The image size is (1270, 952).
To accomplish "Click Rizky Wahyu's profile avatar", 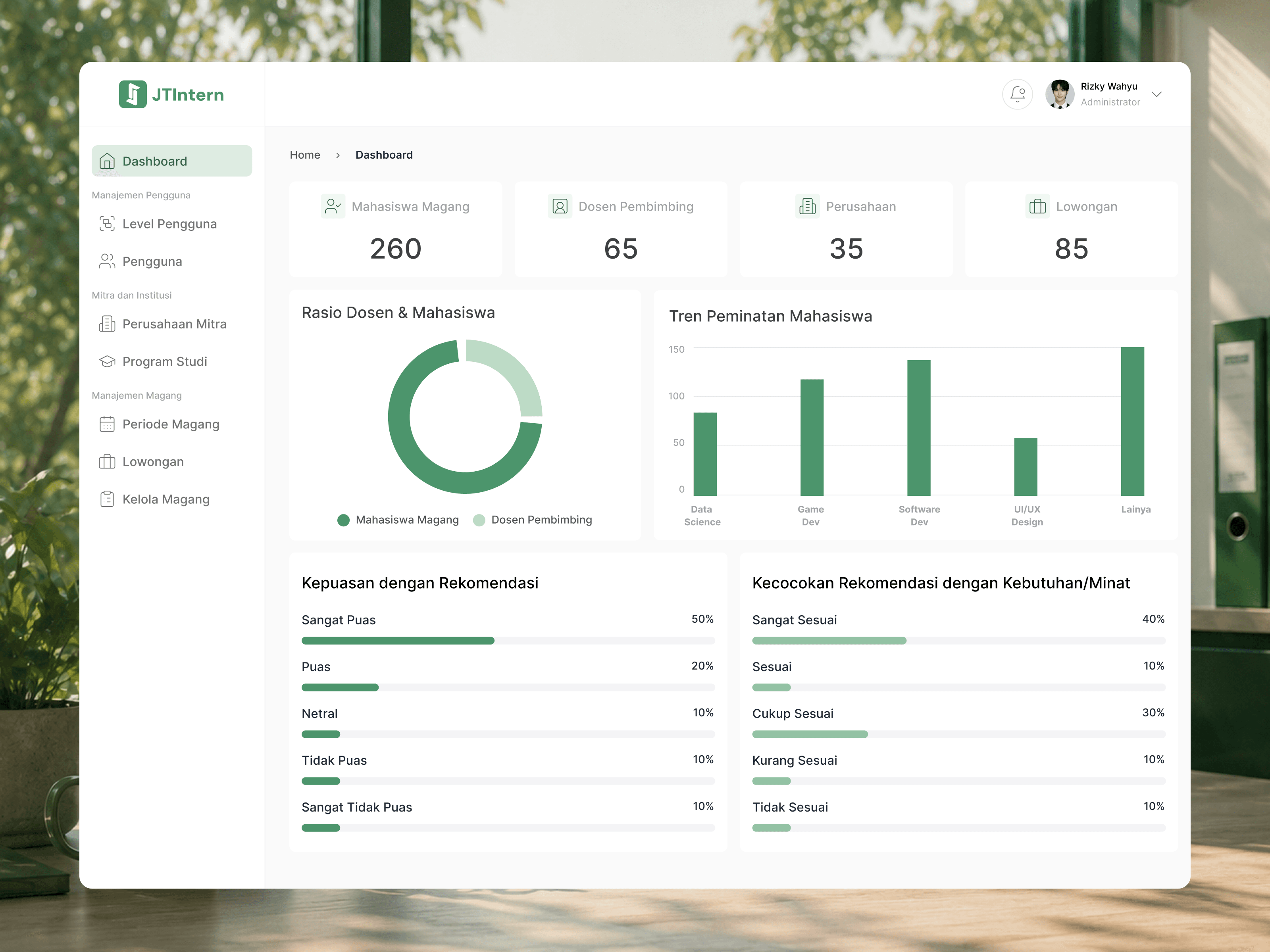I will (x=1059, y=94).
